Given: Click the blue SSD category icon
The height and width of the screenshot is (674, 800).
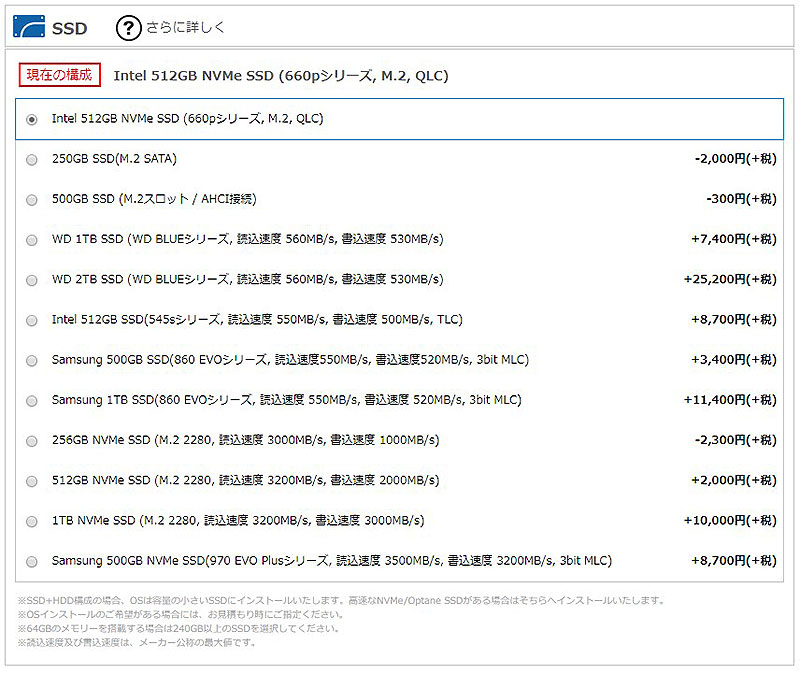Looking at the screenshot, I should coord(29,27).
